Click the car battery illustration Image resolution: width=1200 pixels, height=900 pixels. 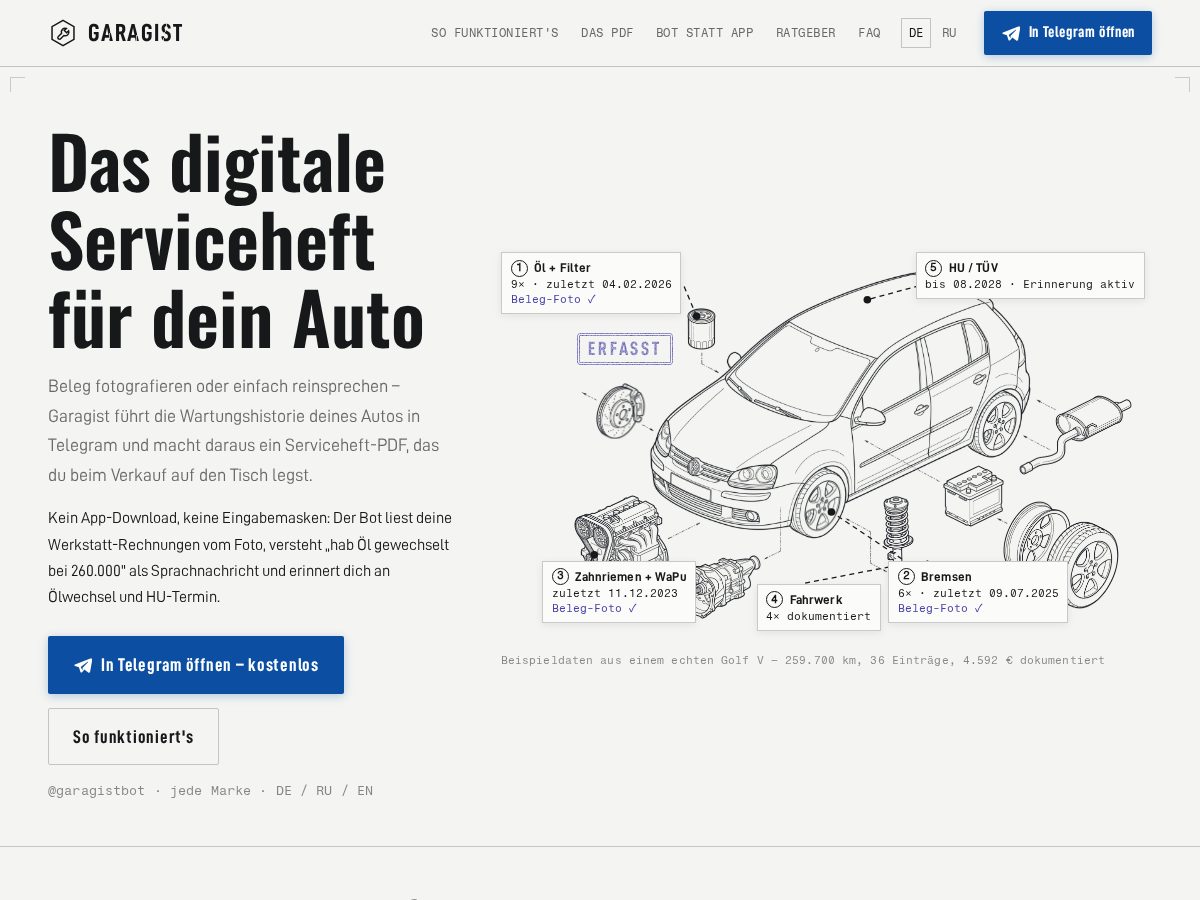click(973, 497)
